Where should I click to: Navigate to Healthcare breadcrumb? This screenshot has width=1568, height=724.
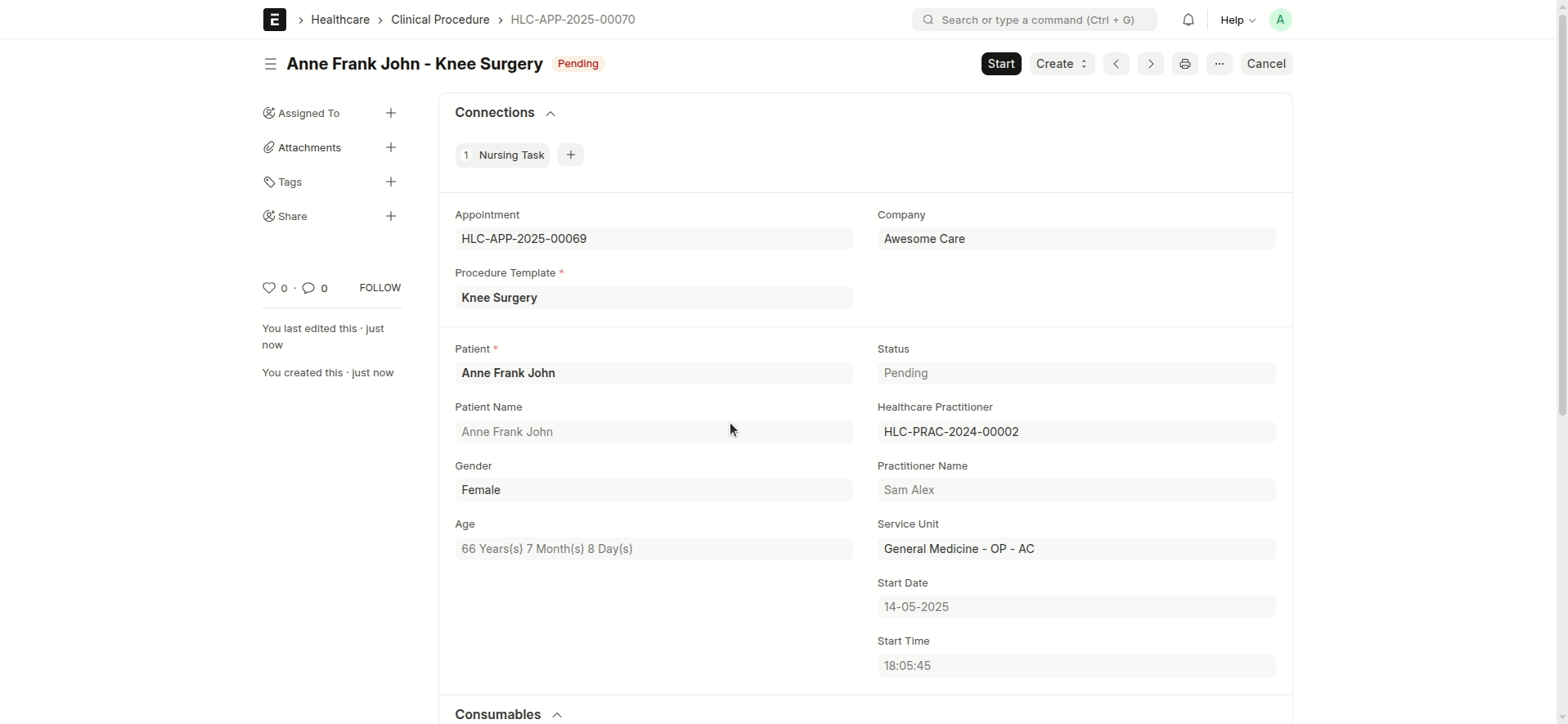coord(340,20)
